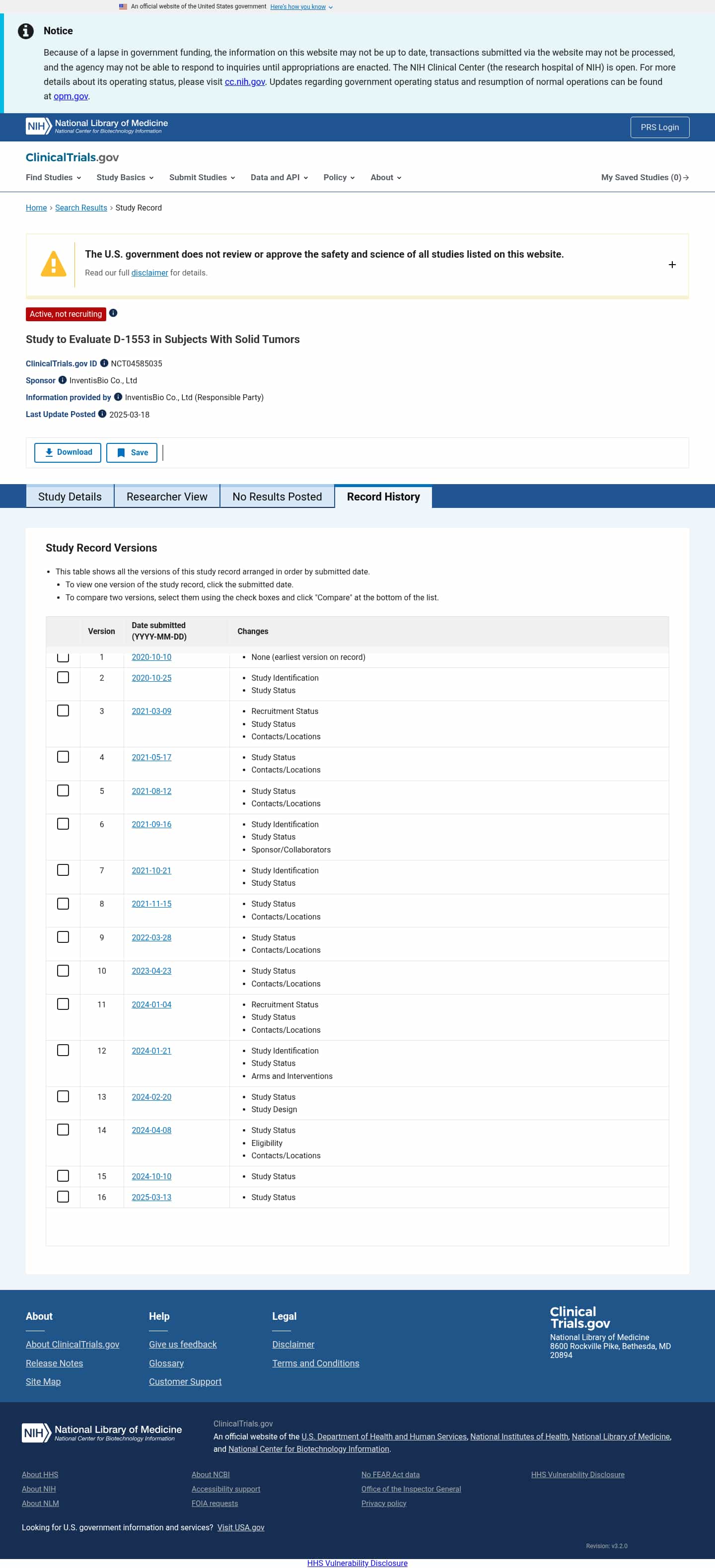Image resolution: width=715 pixels, height=1568 pixels.
Task: Expand the Policy menu
Action: (339, 178)
